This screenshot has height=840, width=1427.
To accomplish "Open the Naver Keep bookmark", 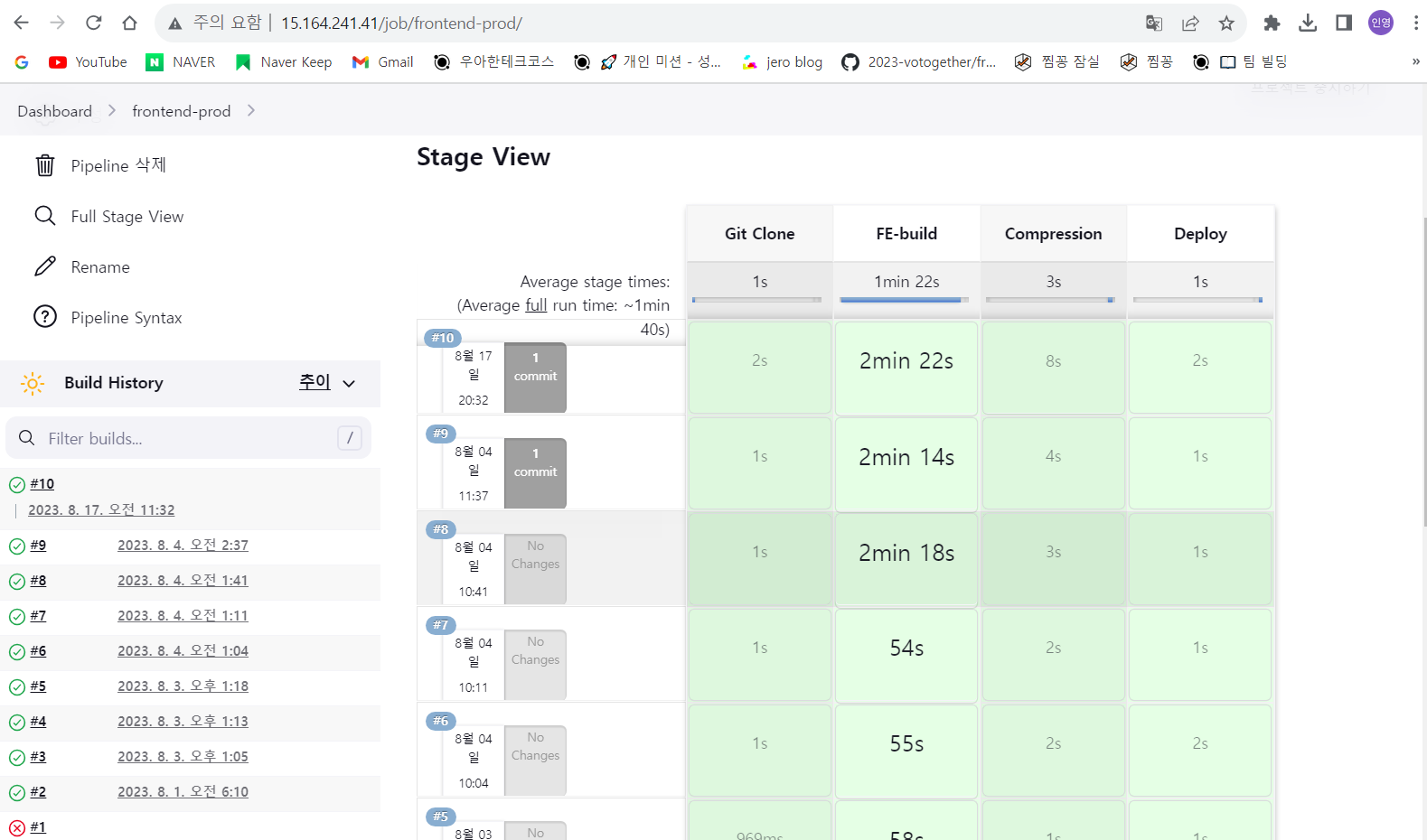I will click(283, 61).
